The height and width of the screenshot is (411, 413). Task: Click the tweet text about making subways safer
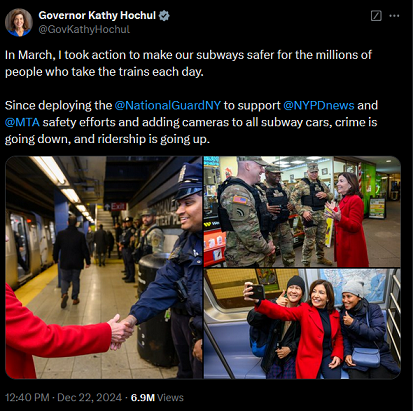[188, 63]
